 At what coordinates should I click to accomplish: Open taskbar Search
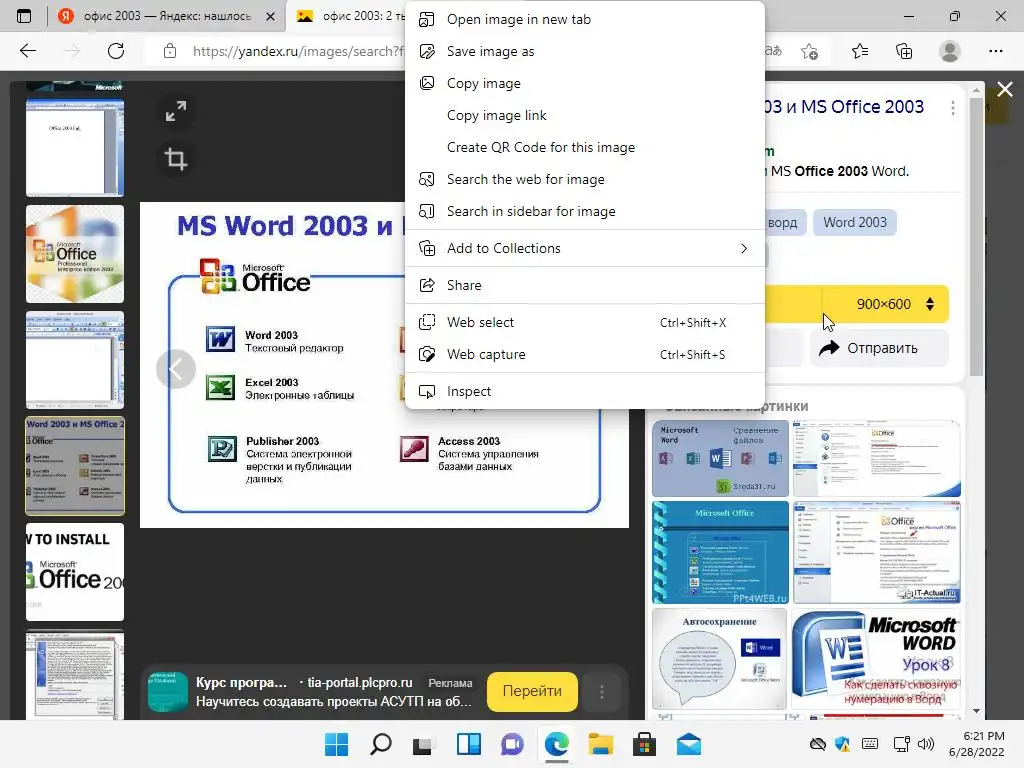[x=381, y=744]
